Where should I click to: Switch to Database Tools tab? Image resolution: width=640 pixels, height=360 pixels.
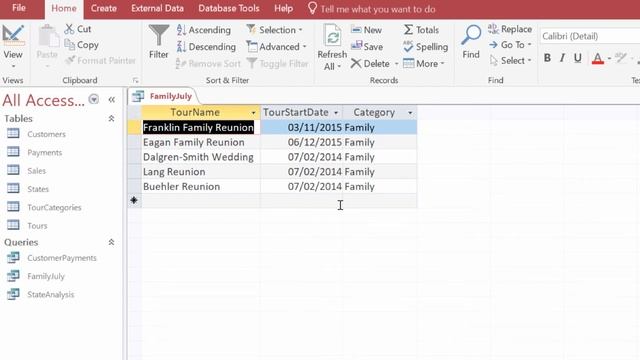229,8
